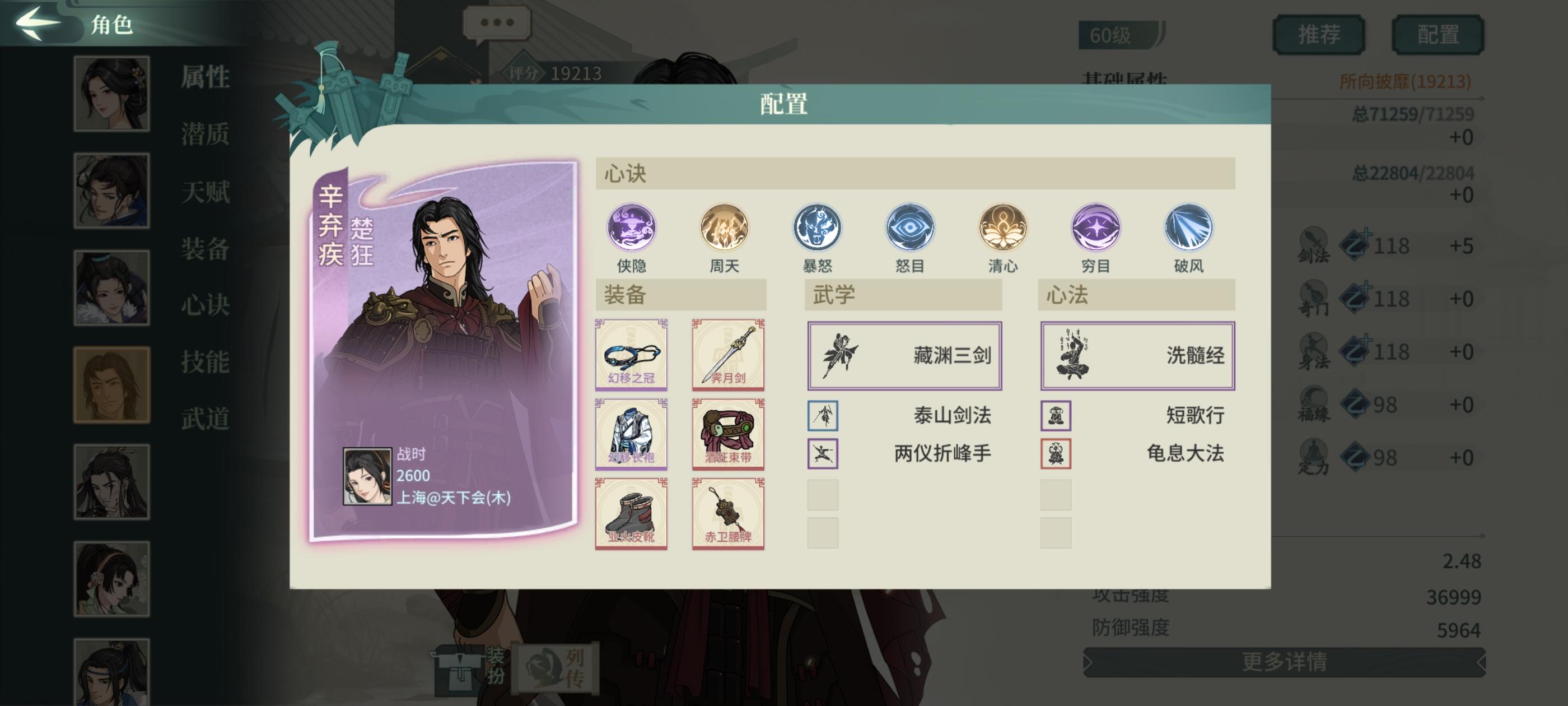The width and height of the screenshot is (1568, 706).
Task: Choose the 怒目 eye icon
Action: 909,228
